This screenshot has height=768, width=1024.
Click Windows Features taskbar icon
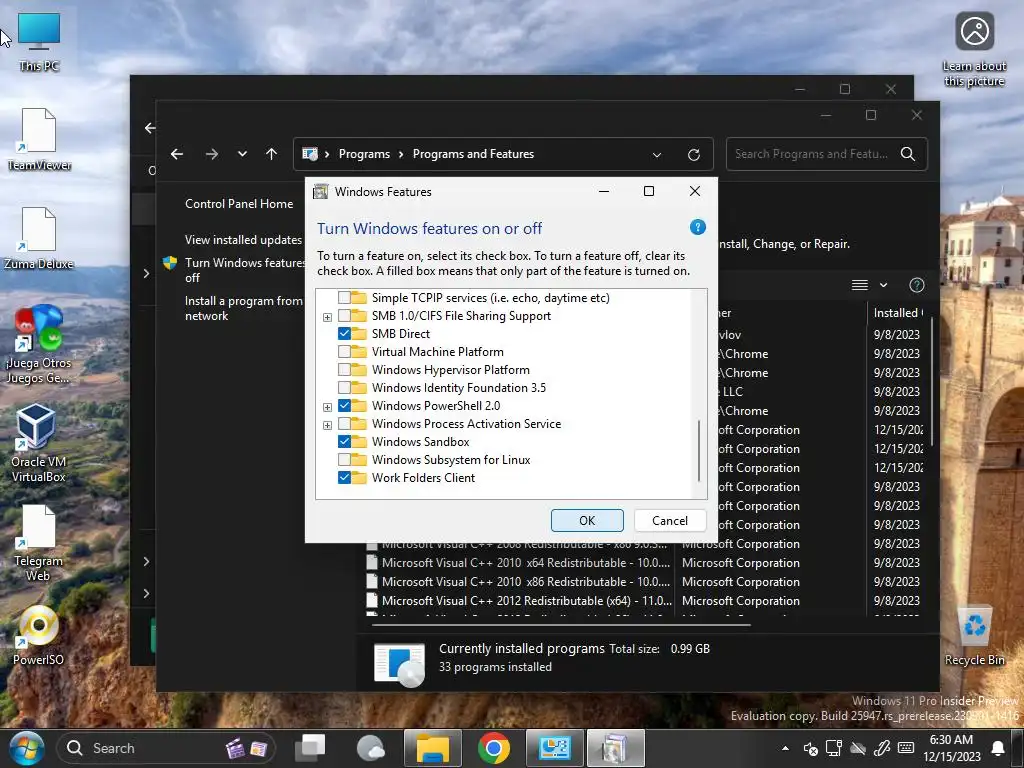coord(615,748)
